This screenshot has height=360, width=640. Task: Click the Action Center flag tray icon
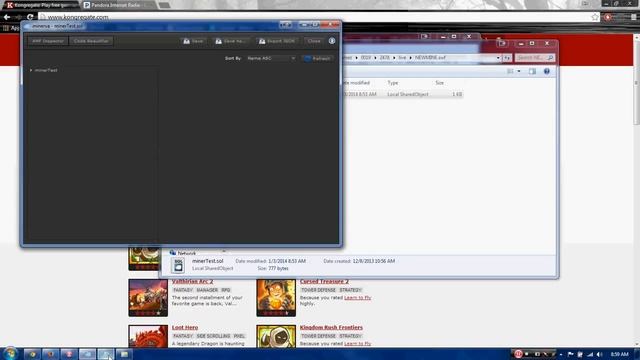571,354
